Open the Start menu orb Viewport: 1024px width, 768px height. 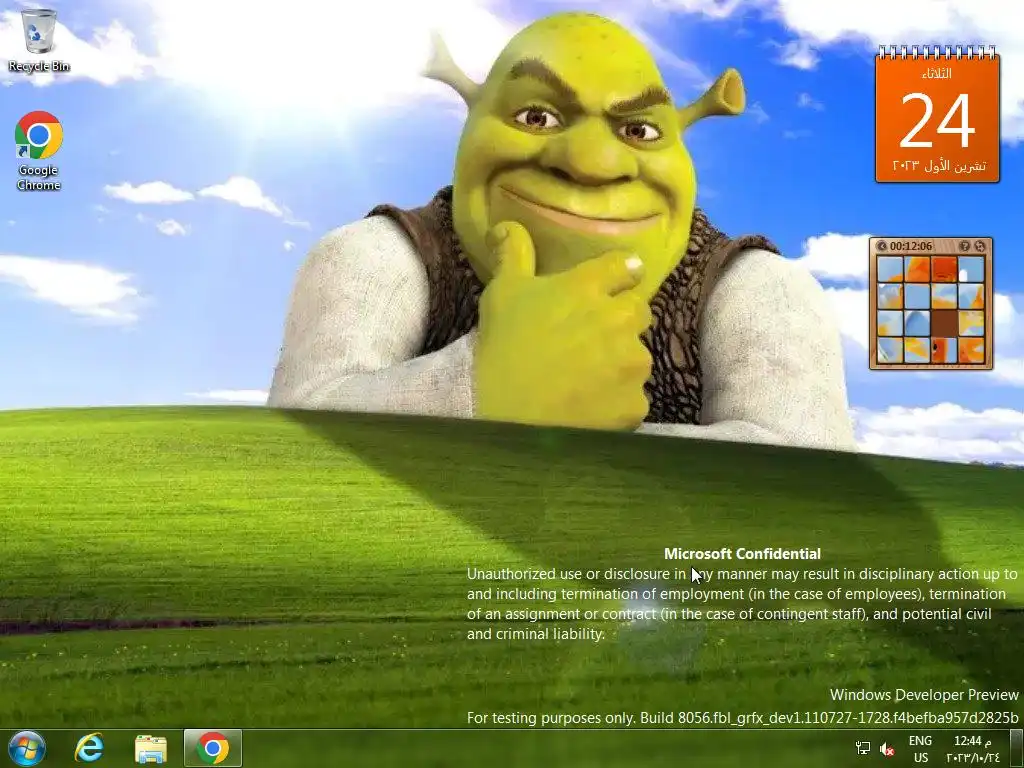coord(27,748)
